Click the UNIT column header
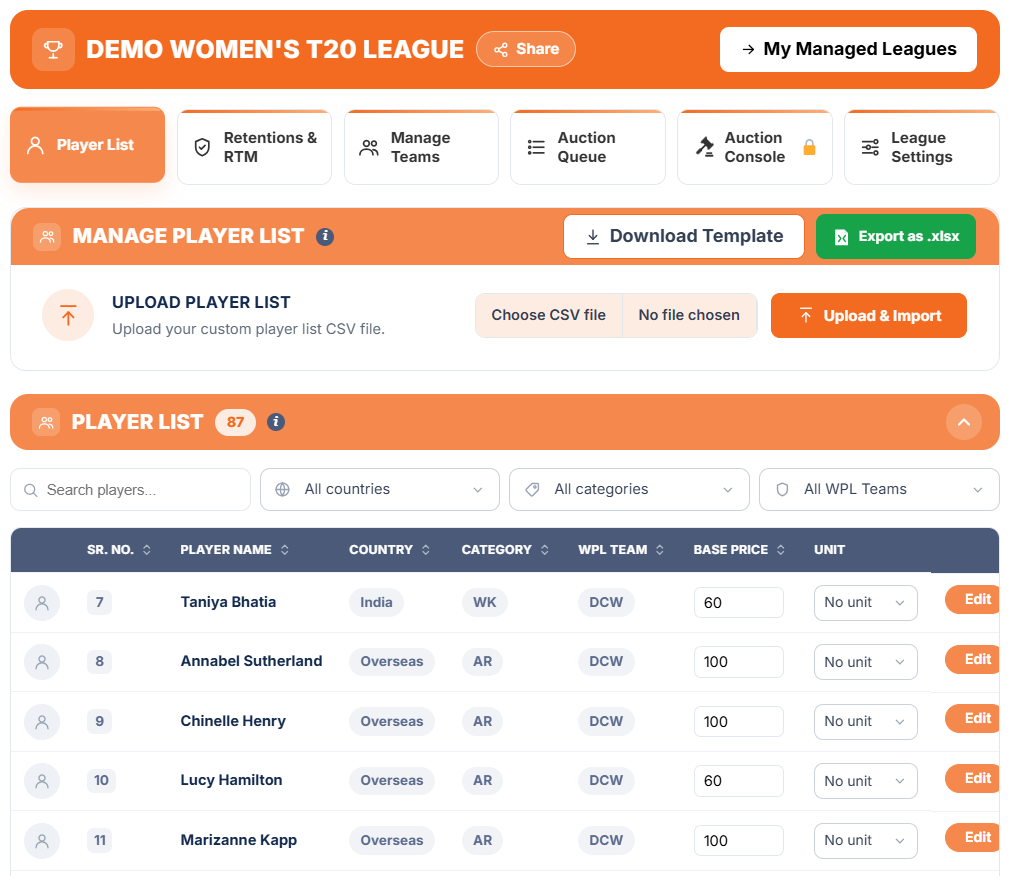 829,549
